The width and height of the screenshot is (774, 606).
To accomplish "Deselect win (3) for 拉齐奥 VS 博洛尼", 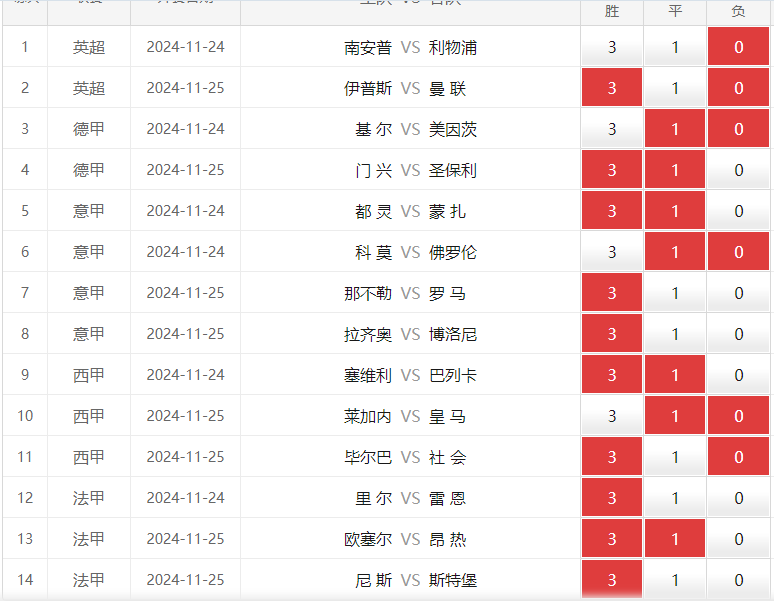I will (612, 334).
